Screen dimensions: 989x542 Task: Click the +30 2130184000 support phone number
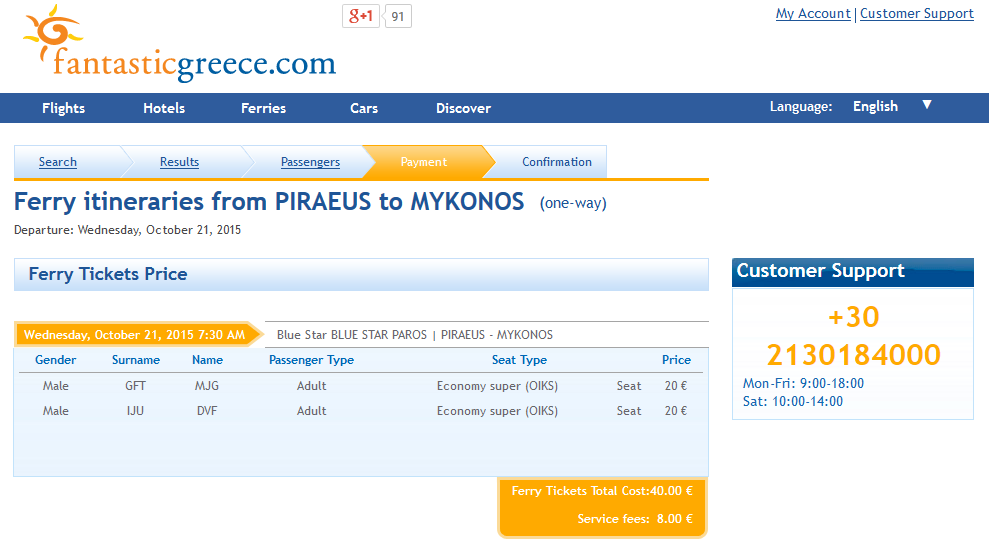point(853,336)
